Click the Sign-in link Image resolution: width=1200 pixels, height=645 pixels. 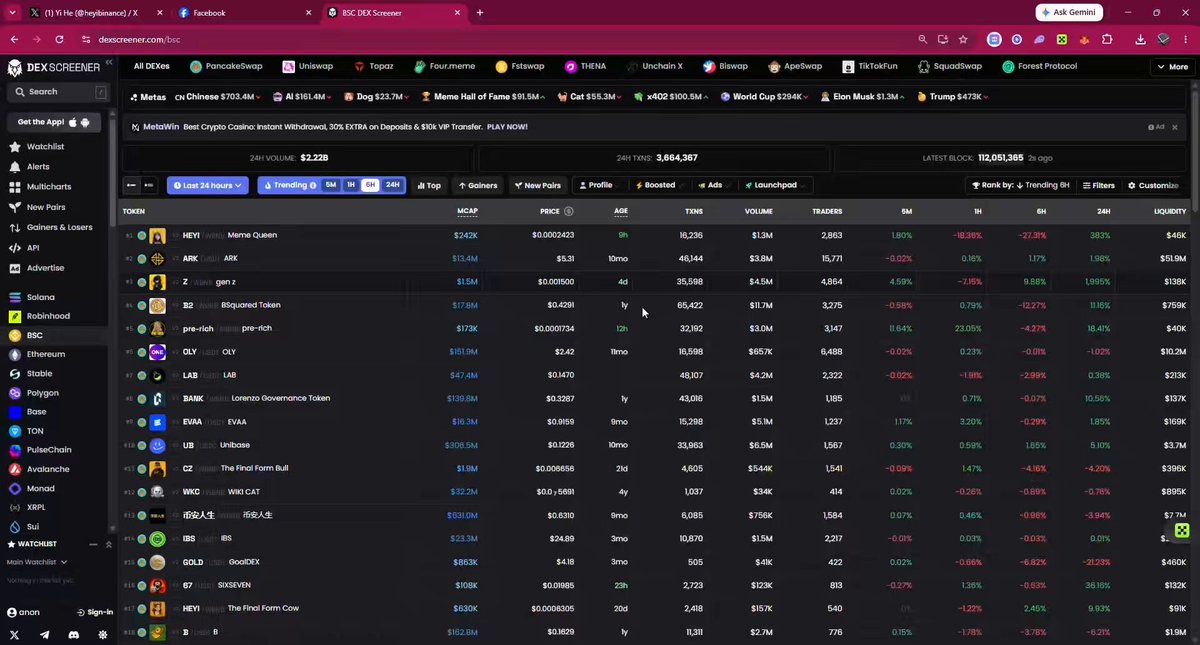click(95, 612)
